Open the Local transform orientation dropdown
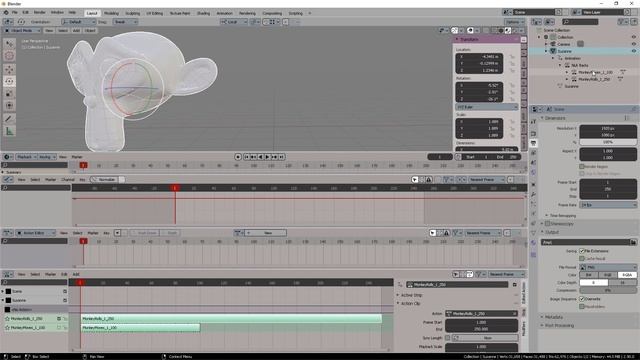This screenshot has height=360, width=640. pyautogui.click(x=234, y=22)
